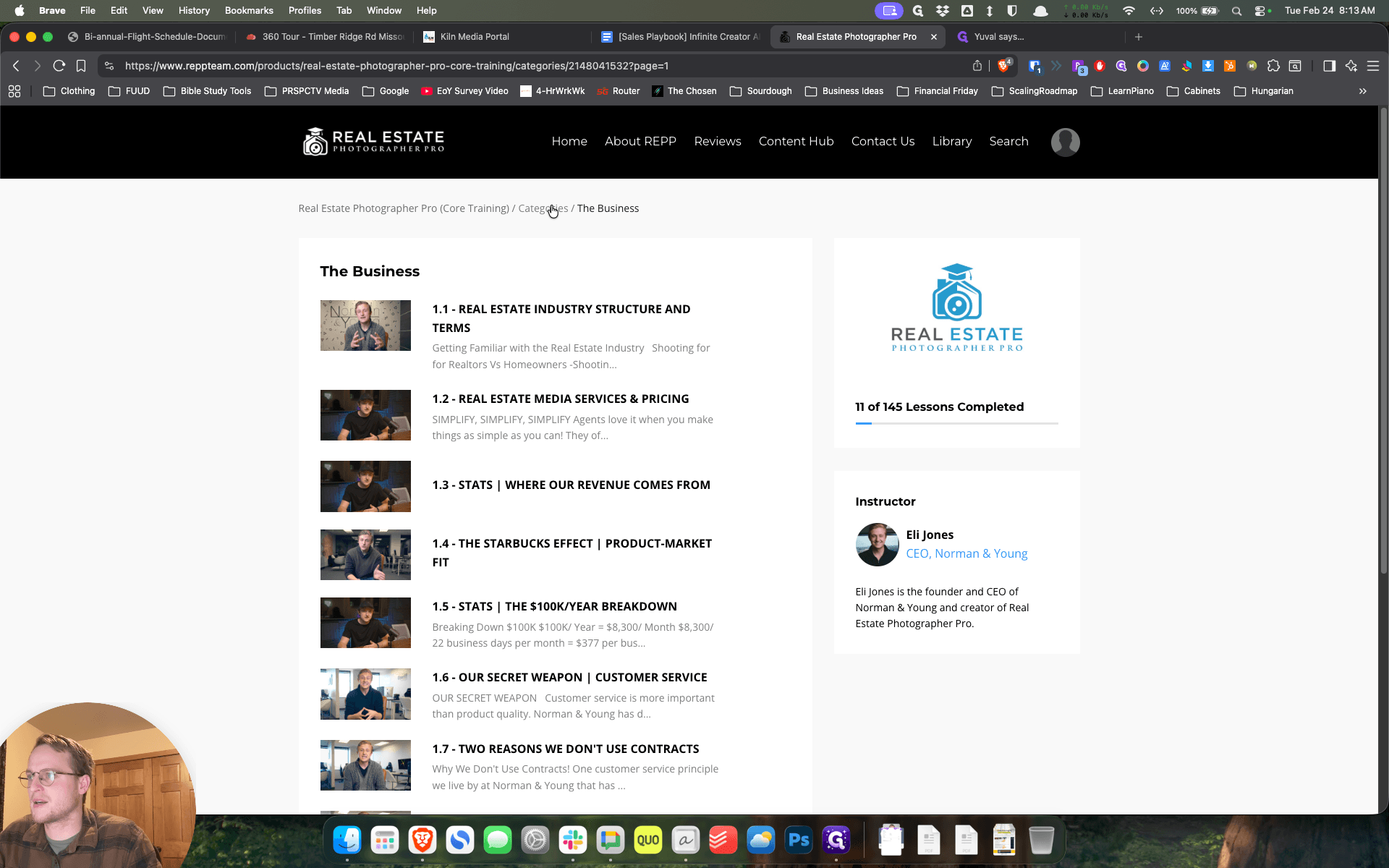Viewport: 1389px width, 868px height.
Task: Open the Bookmarks menu
Action: 249,11
